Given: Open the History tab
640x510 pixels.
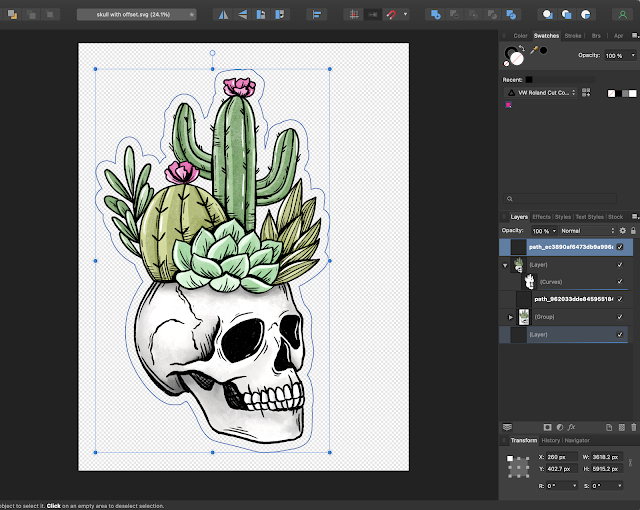Looking at the screenshot, I should click(x=551, y=440).
